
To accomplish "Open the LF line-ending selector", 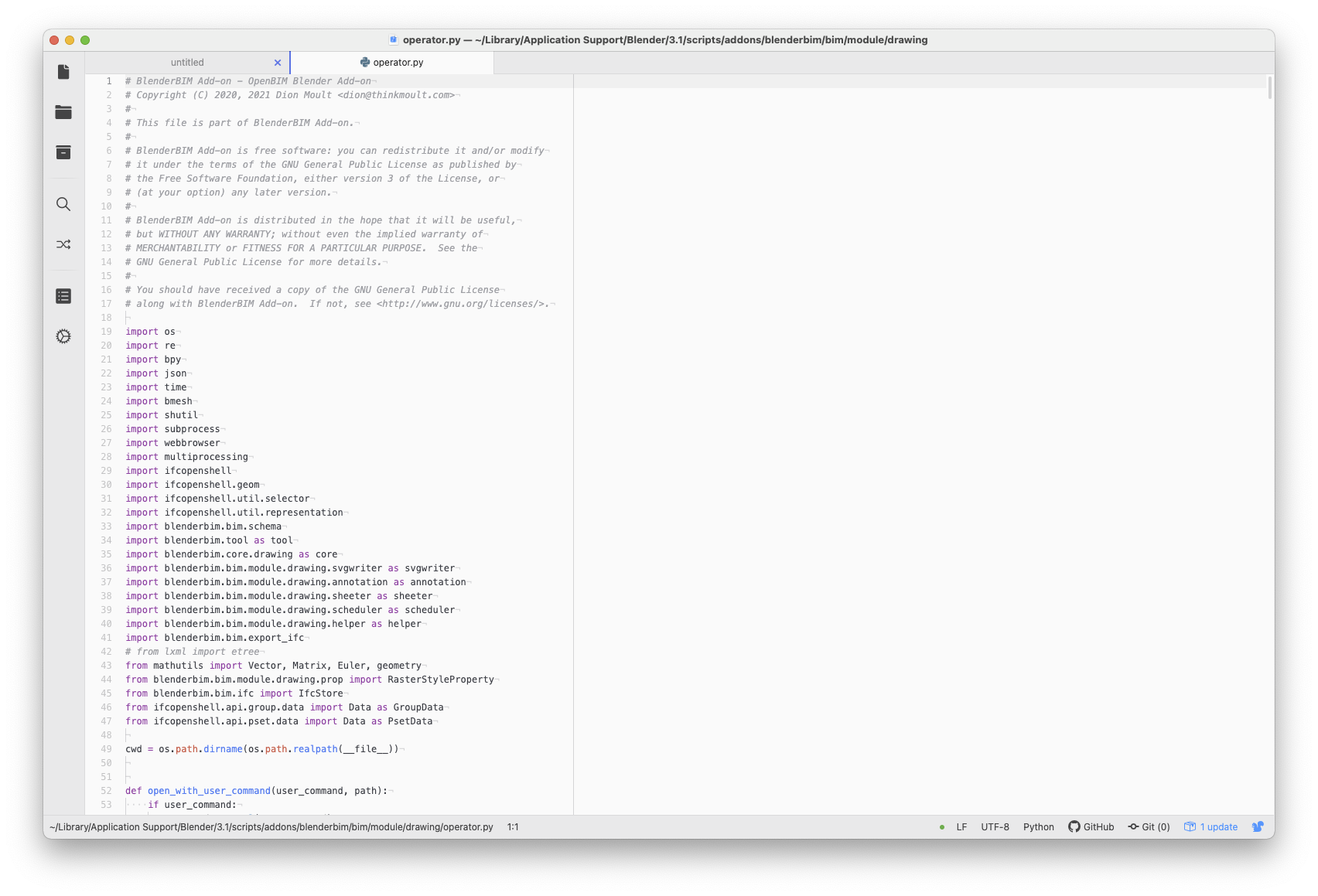I will (961, 826).
